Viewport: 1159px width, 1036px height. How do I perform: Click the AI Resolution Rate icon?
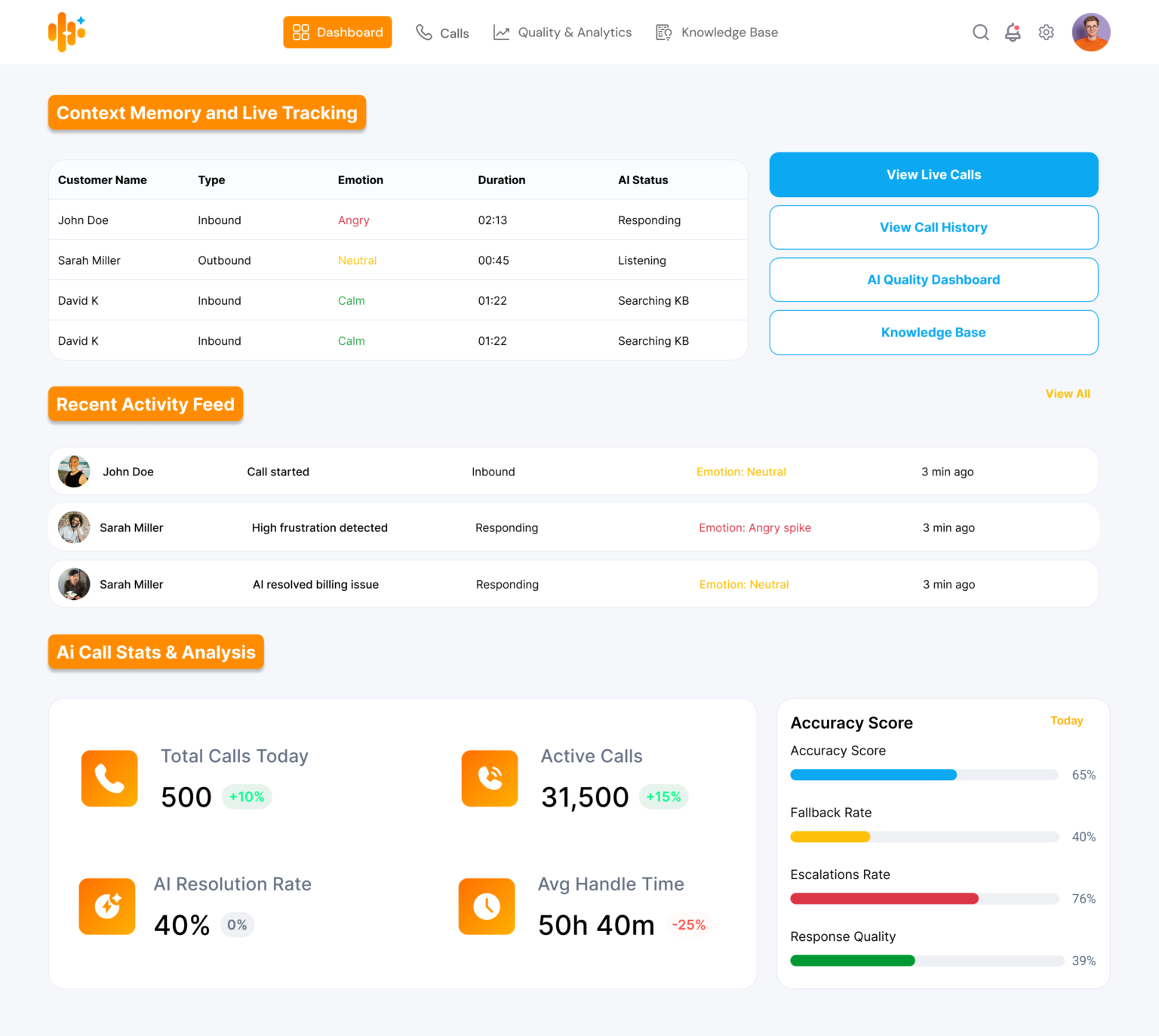(x=107, y=906)
